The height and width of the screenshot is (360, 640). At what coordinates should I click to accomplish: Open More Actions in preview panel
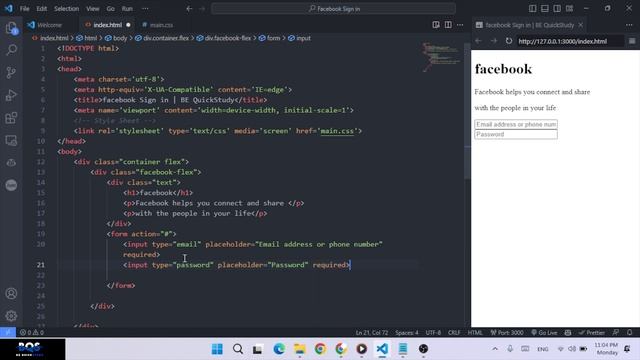click(629, 25)
